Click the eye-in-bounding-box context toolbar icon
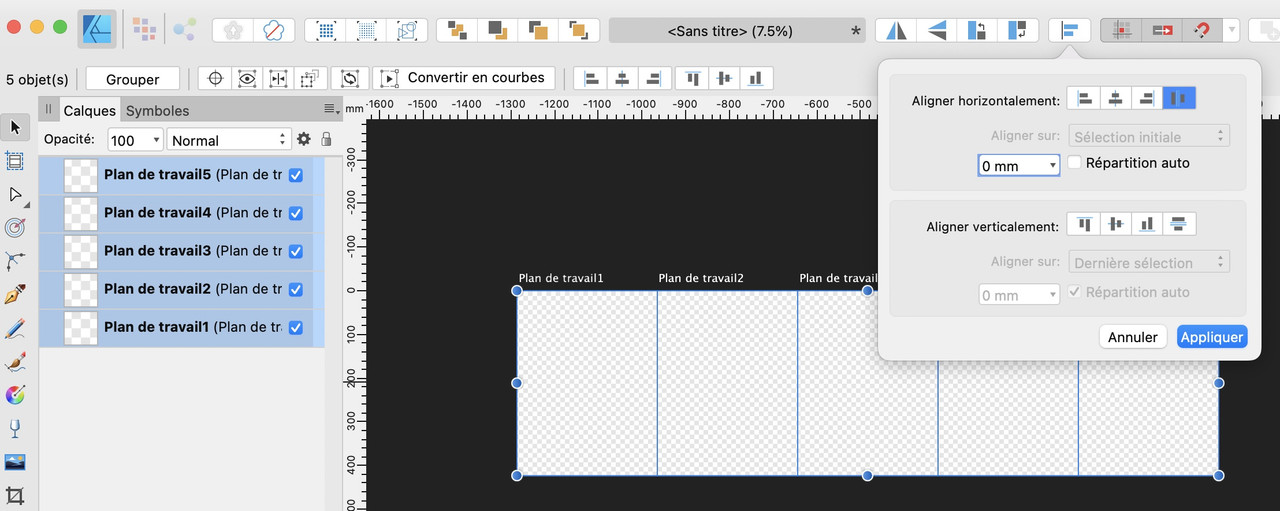Screen dimensions: 1280x511 247,78
